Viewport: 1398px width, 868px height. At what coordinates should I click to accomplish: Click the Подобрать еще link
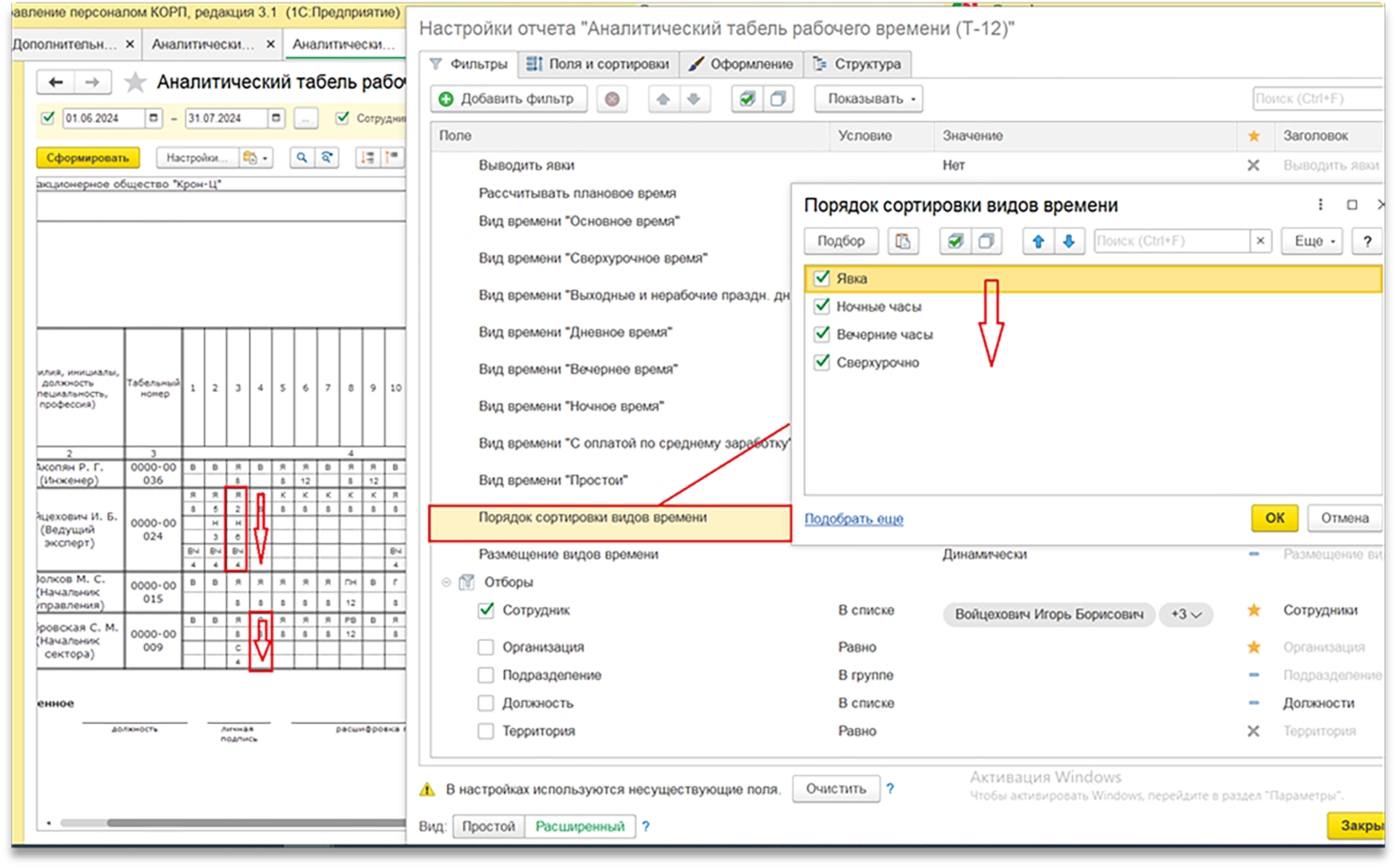coord(853,518)
